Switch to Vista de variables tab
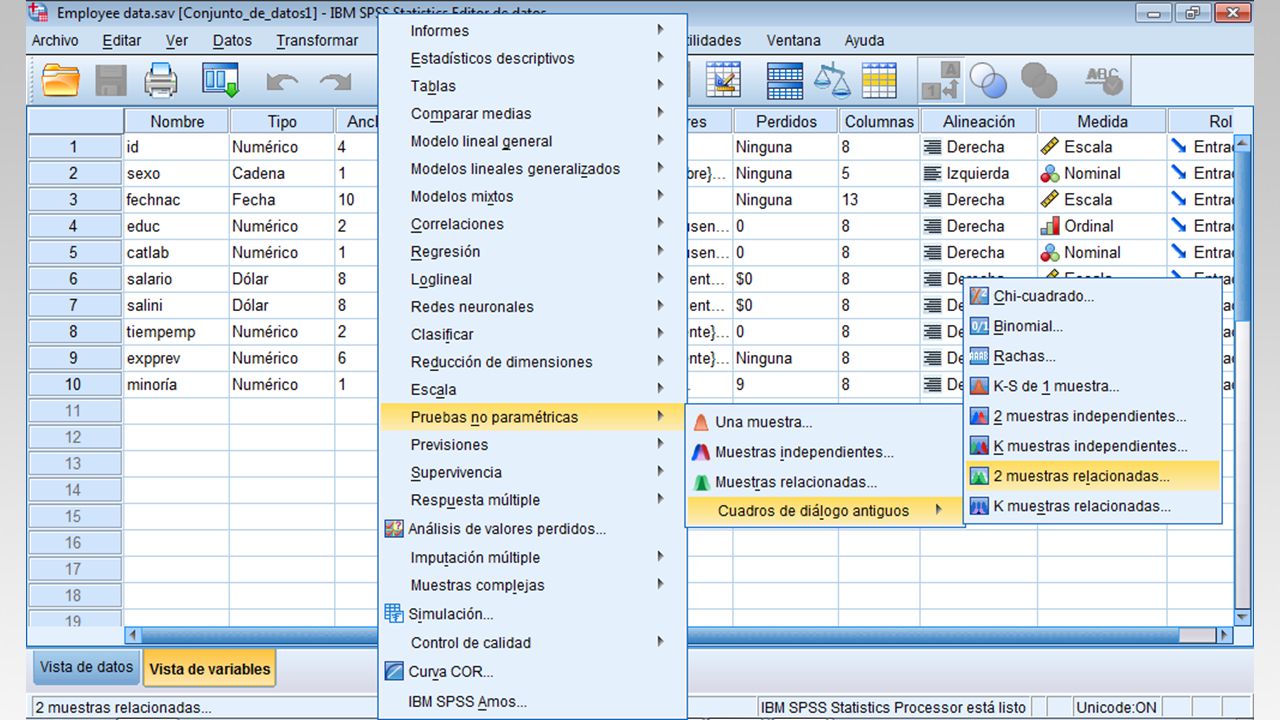The width and height of the screenshot is (1280, 720). coord(210,669)
